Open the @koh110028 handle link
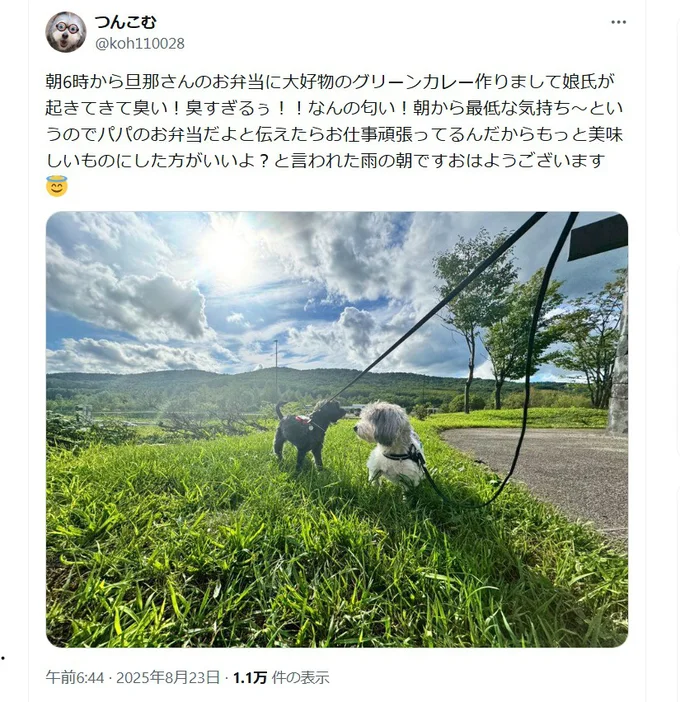The height and width of the screenshot is (702, 680). click(x=140, y=43)
